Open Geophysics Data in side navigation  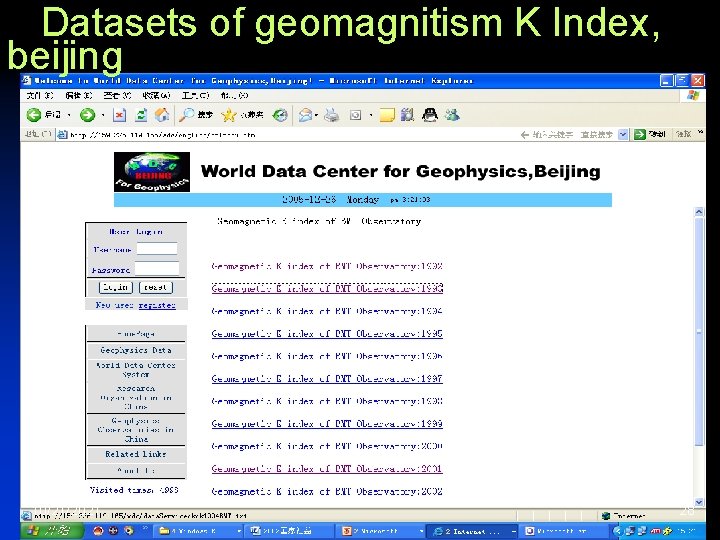click(136, 350)
